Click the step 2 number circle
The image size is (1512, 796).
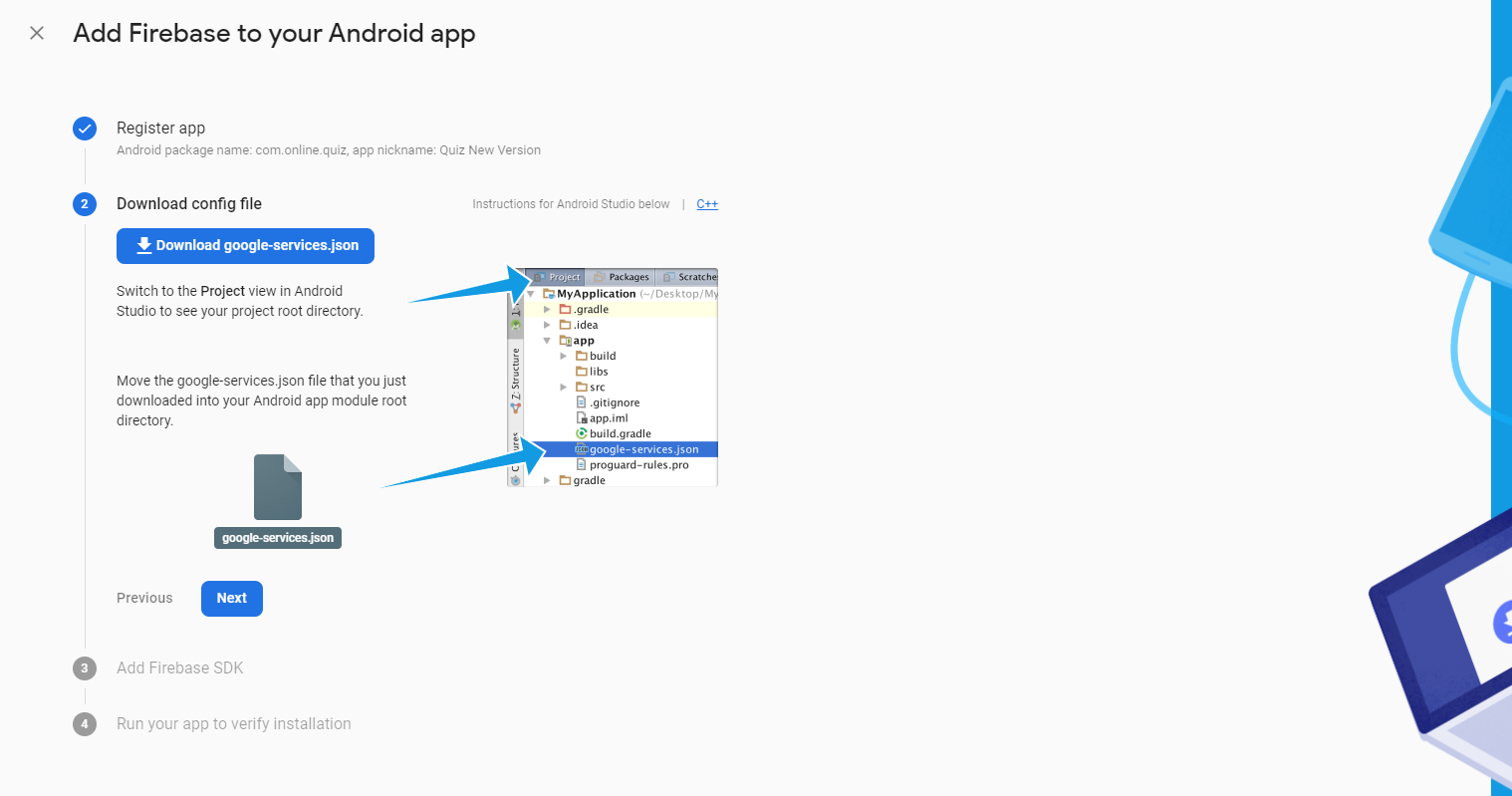[85, 204]
